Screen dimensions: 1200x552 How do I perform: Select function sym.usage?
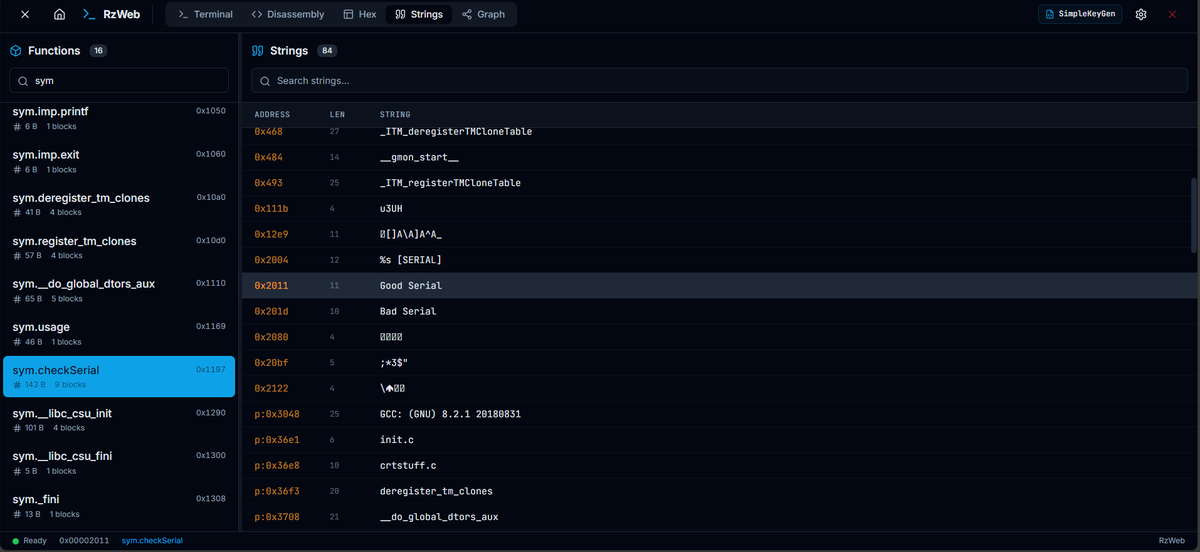(x=119, y=333)
